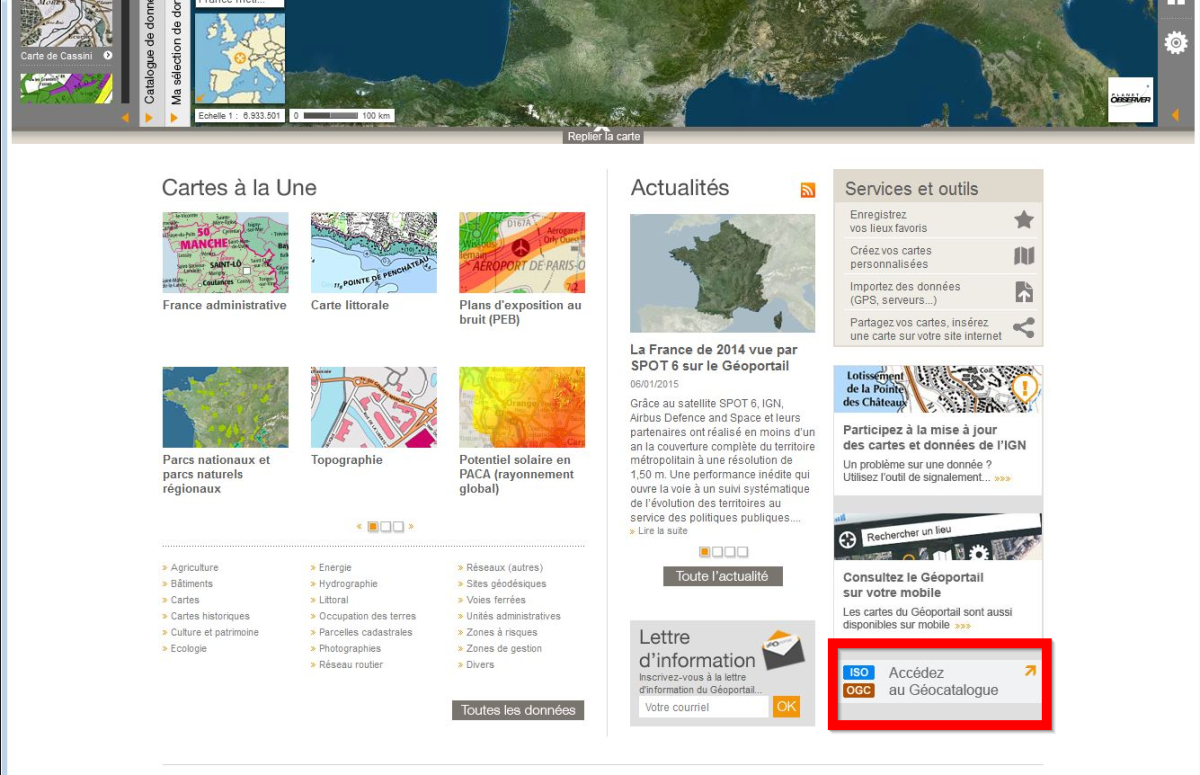Select third Actualités slide dot
1200x775 pixels.
730,551
